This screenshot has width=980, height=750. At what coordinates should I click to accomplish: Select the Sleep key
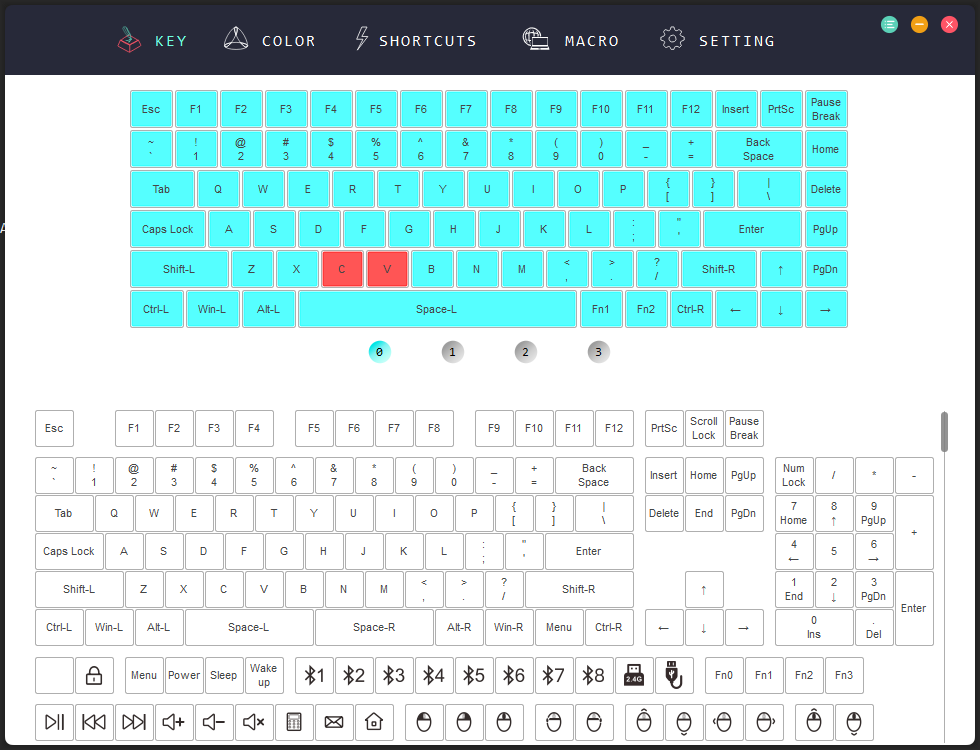pos(224,676)
